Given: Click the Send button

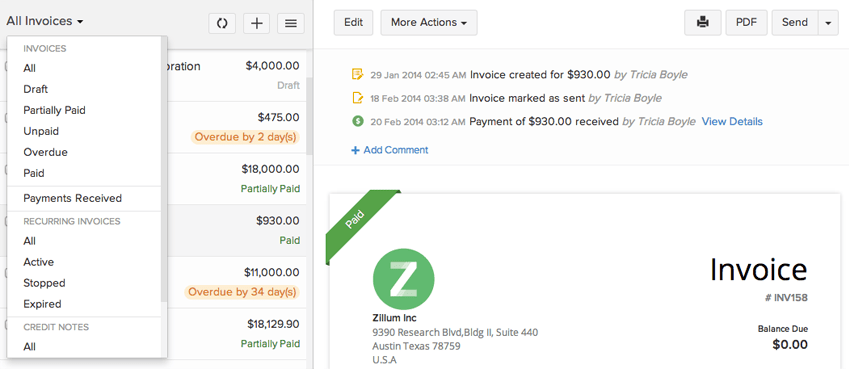Looking at the screenshot, I should click(795, 23).
